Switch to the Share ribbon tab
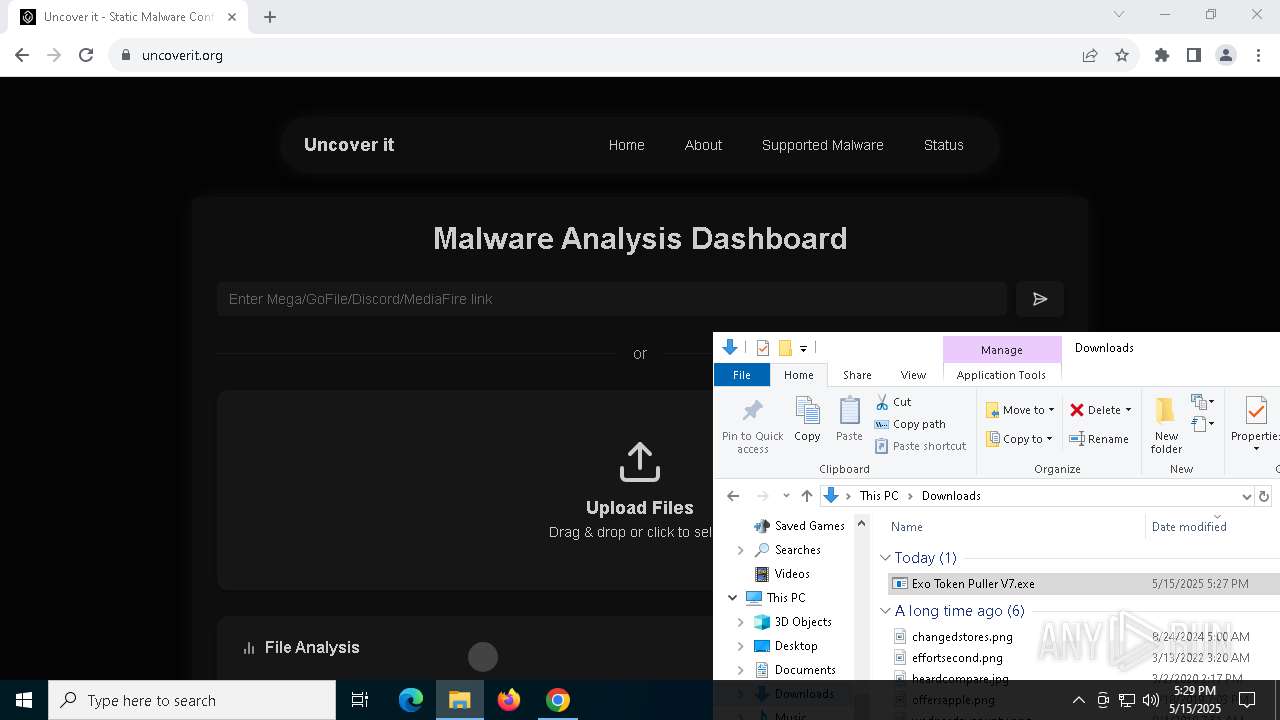 [857, 375]
